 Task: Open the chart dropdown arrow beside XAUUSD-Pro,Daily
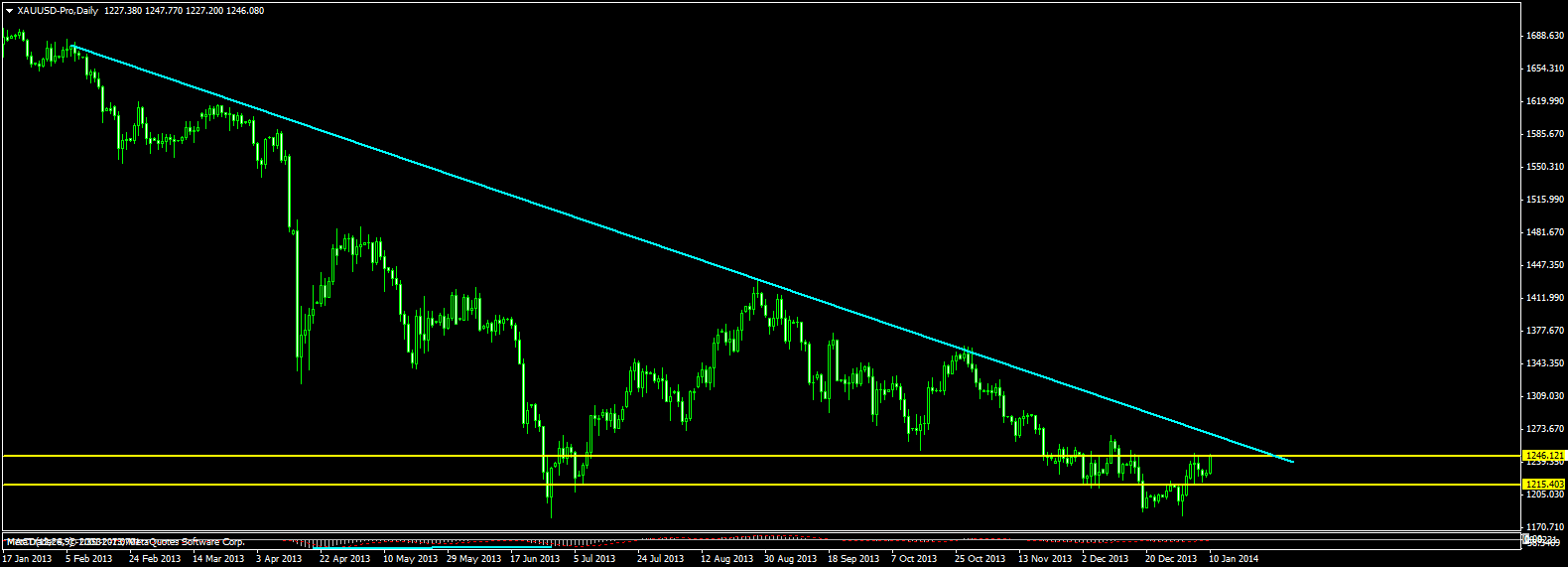[x=9, y=11]
